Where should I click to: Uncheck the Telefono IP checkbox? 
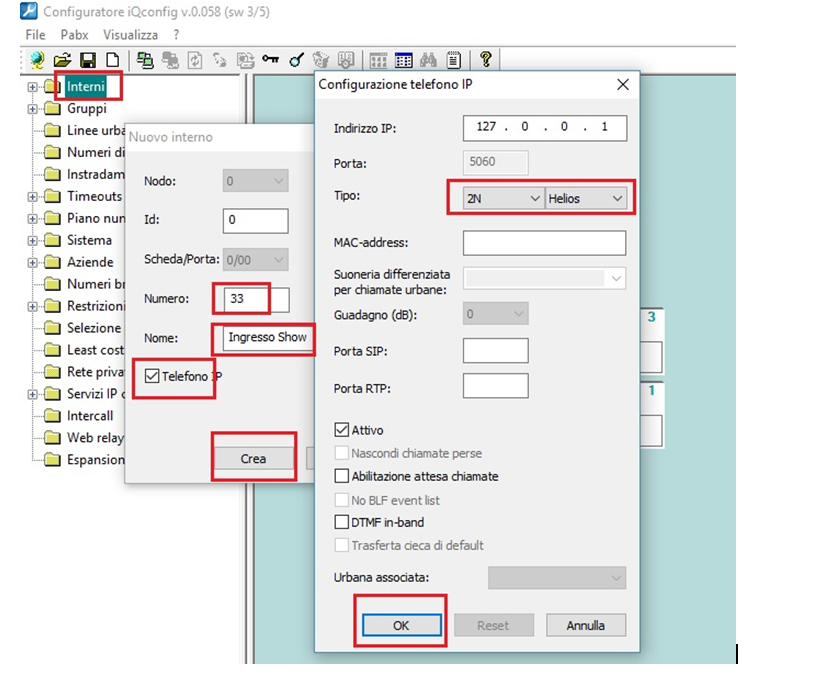[x=152, y=377]
